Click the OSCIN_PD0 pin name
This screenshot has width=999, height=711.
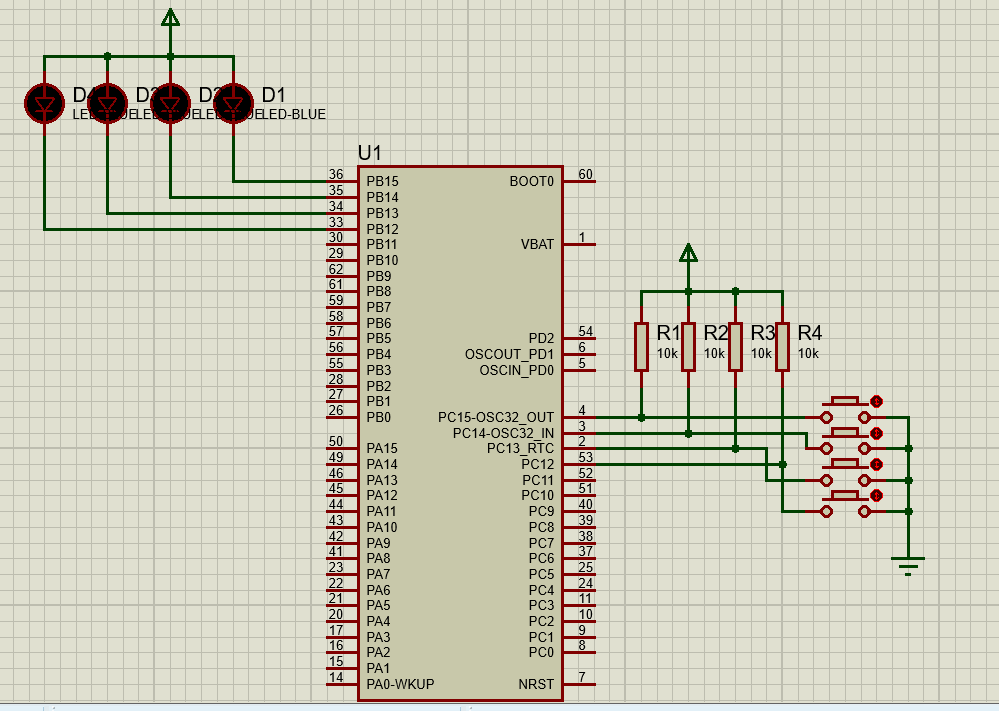517,370
